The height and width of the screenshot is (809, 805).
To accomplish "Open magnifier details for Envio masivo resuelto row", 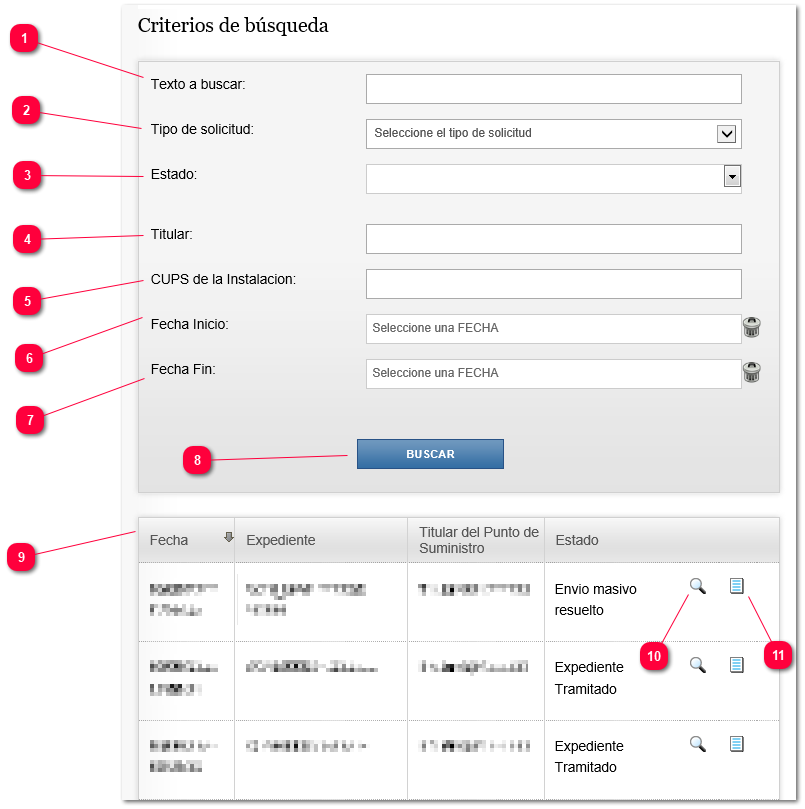I will click(x=698, y=586).
